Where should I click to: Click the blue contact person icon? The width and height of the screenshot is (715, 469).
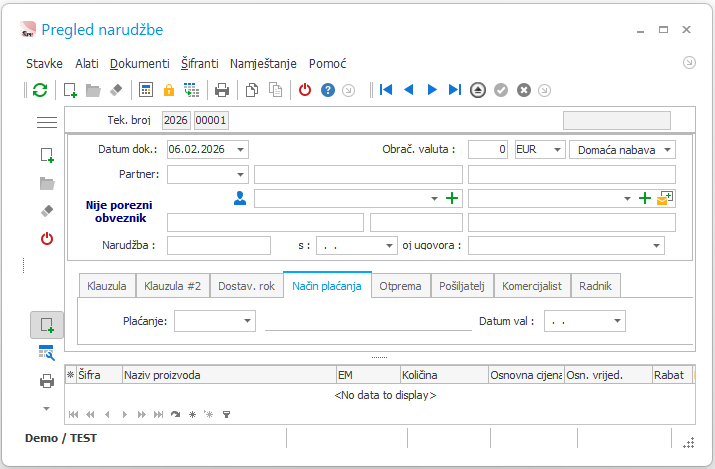tap(240, 198)
